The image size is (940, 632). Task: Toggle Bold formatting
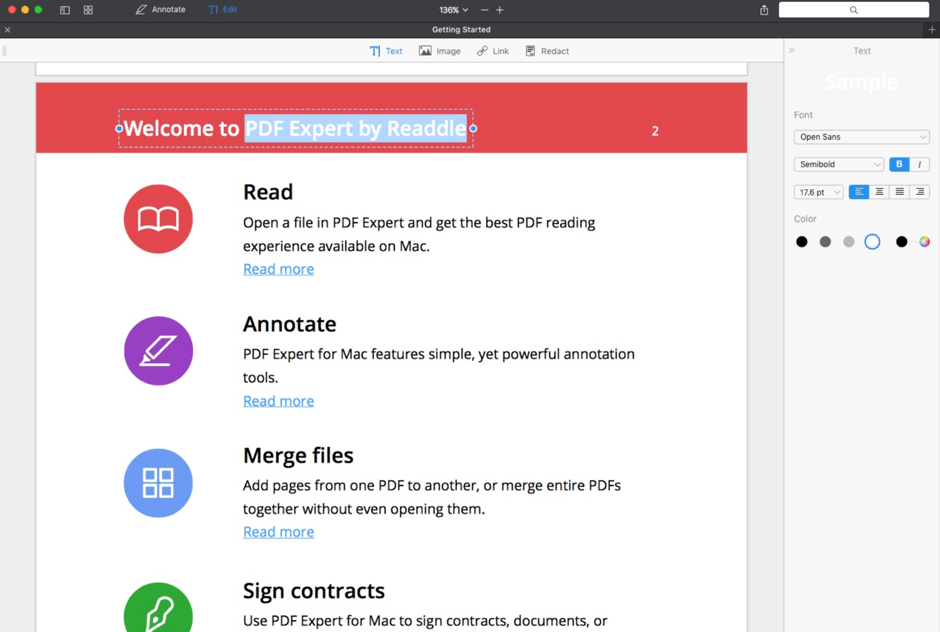coord(899,164)
